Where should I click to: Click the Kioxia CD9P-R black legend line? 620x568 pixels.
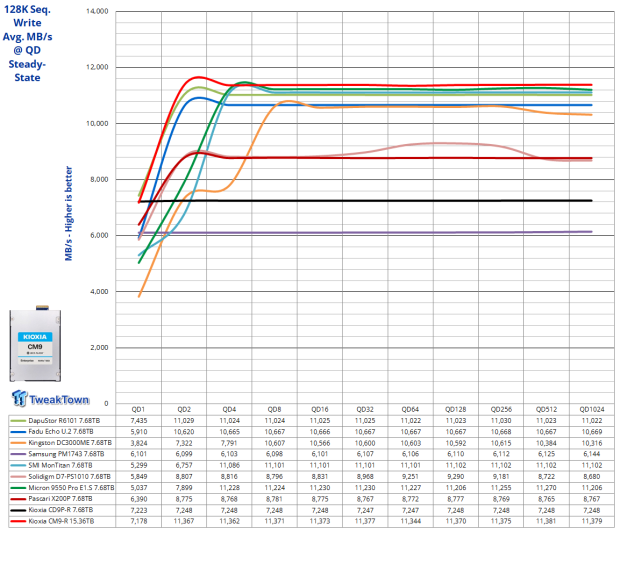pos(18,510)
